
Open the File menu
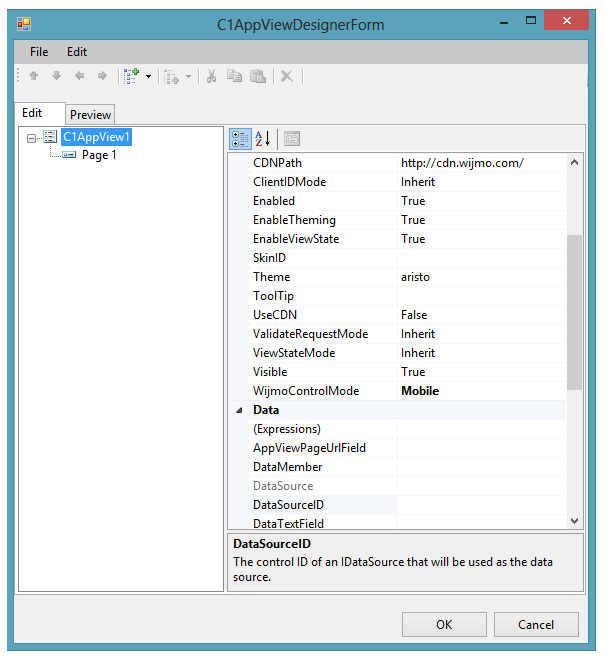pos(39,52)
